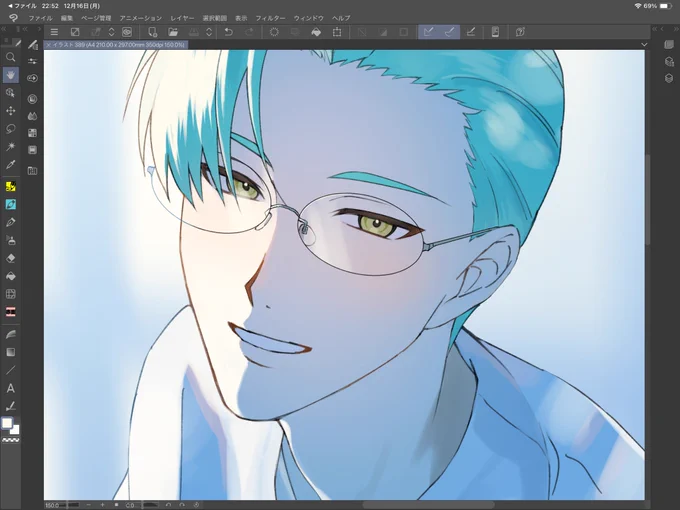Click the Clear (delete) sun-shaped icon
The image size is (680, 510).
tap(274, 32)
